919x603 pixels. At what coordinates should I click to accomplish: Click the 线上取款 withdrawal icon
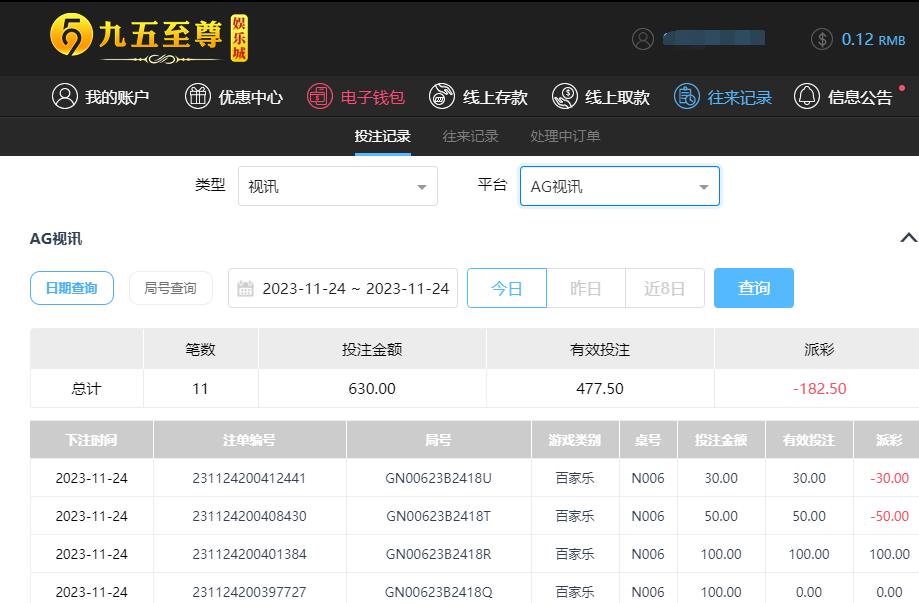(x=565, y=97)
